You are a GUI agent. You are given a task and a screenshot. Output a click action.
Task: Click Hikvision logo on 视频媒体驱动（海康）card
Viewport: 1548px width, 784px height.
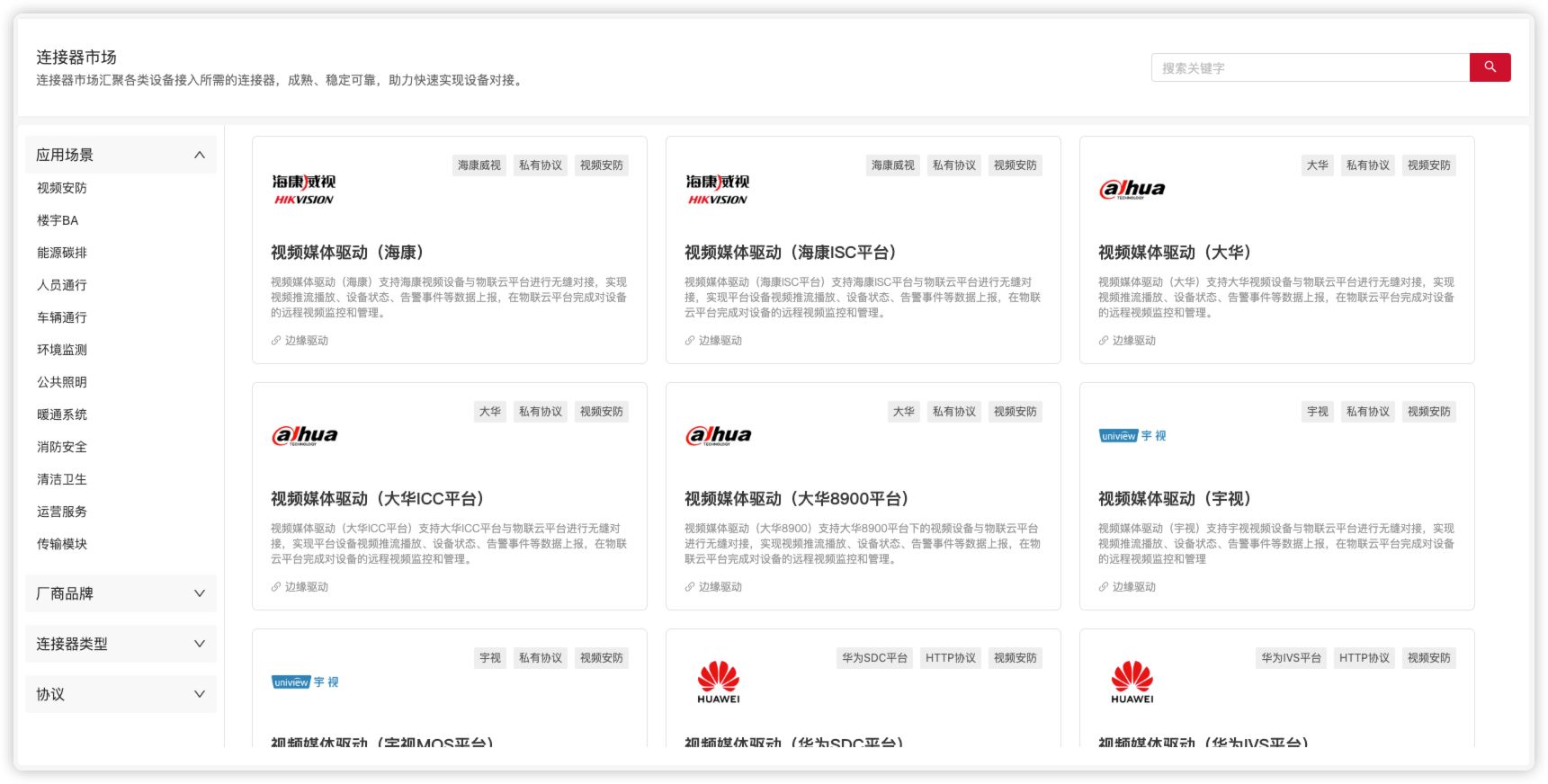click(304, 190)
